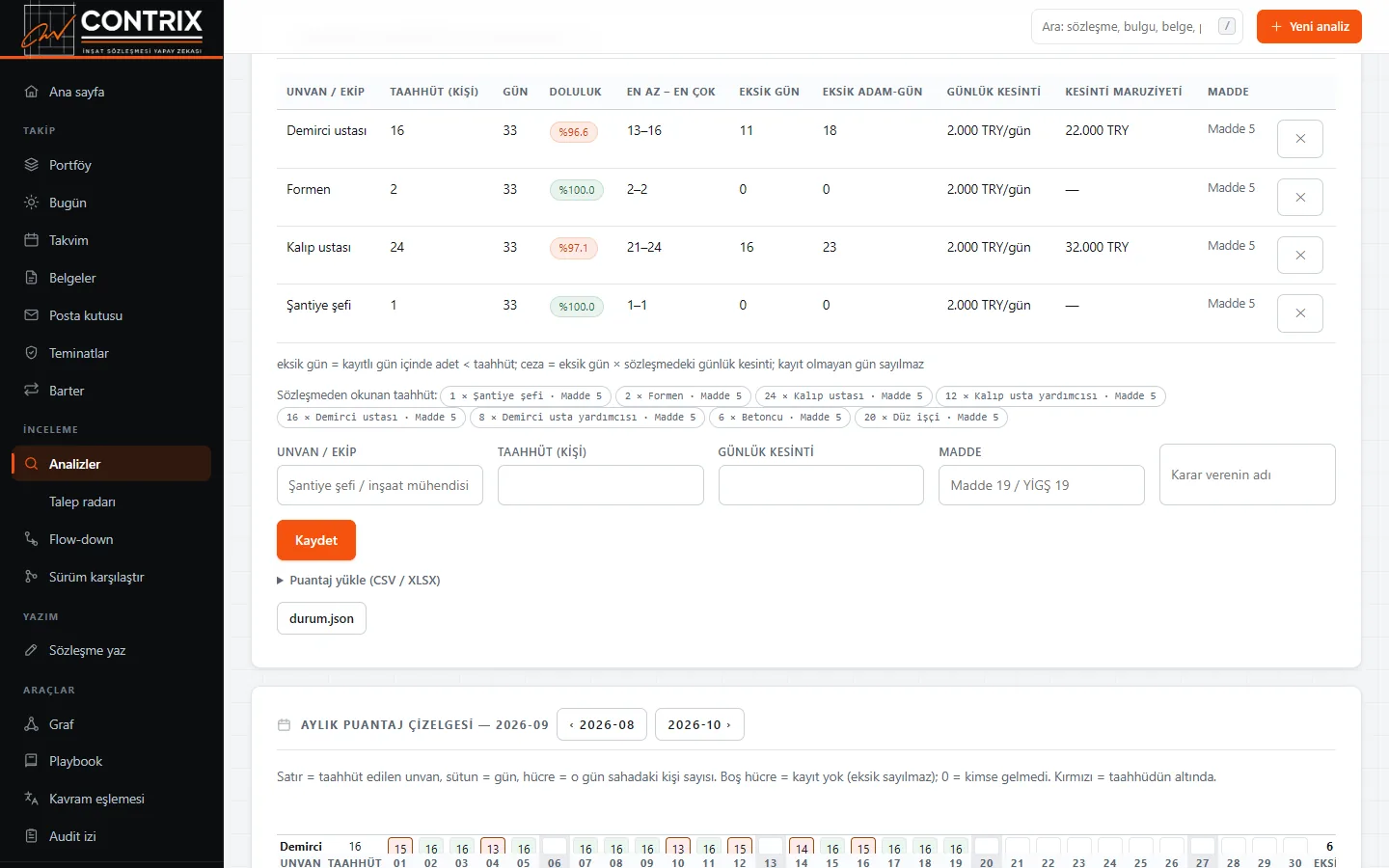The image size is (1389, 868).
Task: Go to previous month 2026-08
Action: pos(602,724)
